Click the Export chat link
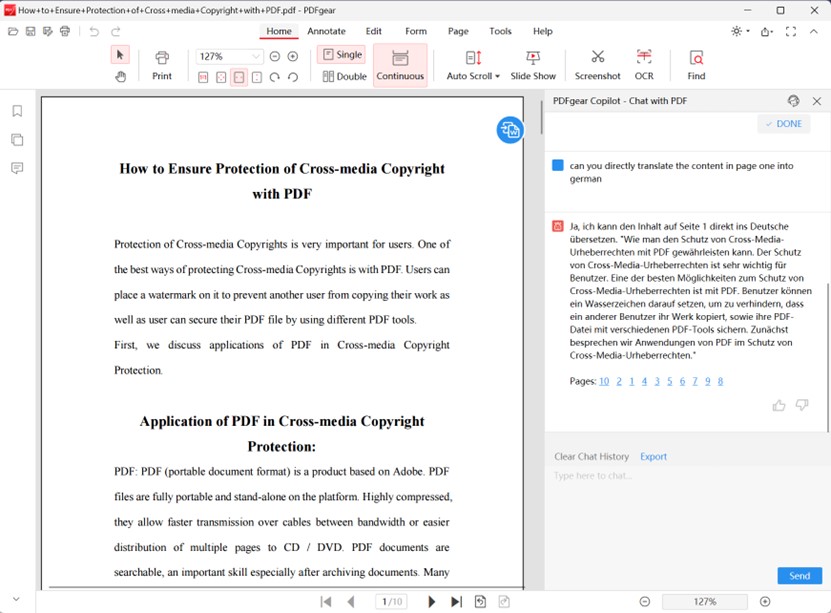This screenshot has width=831, height=613. pyautogui.click(x=653, y=456)
